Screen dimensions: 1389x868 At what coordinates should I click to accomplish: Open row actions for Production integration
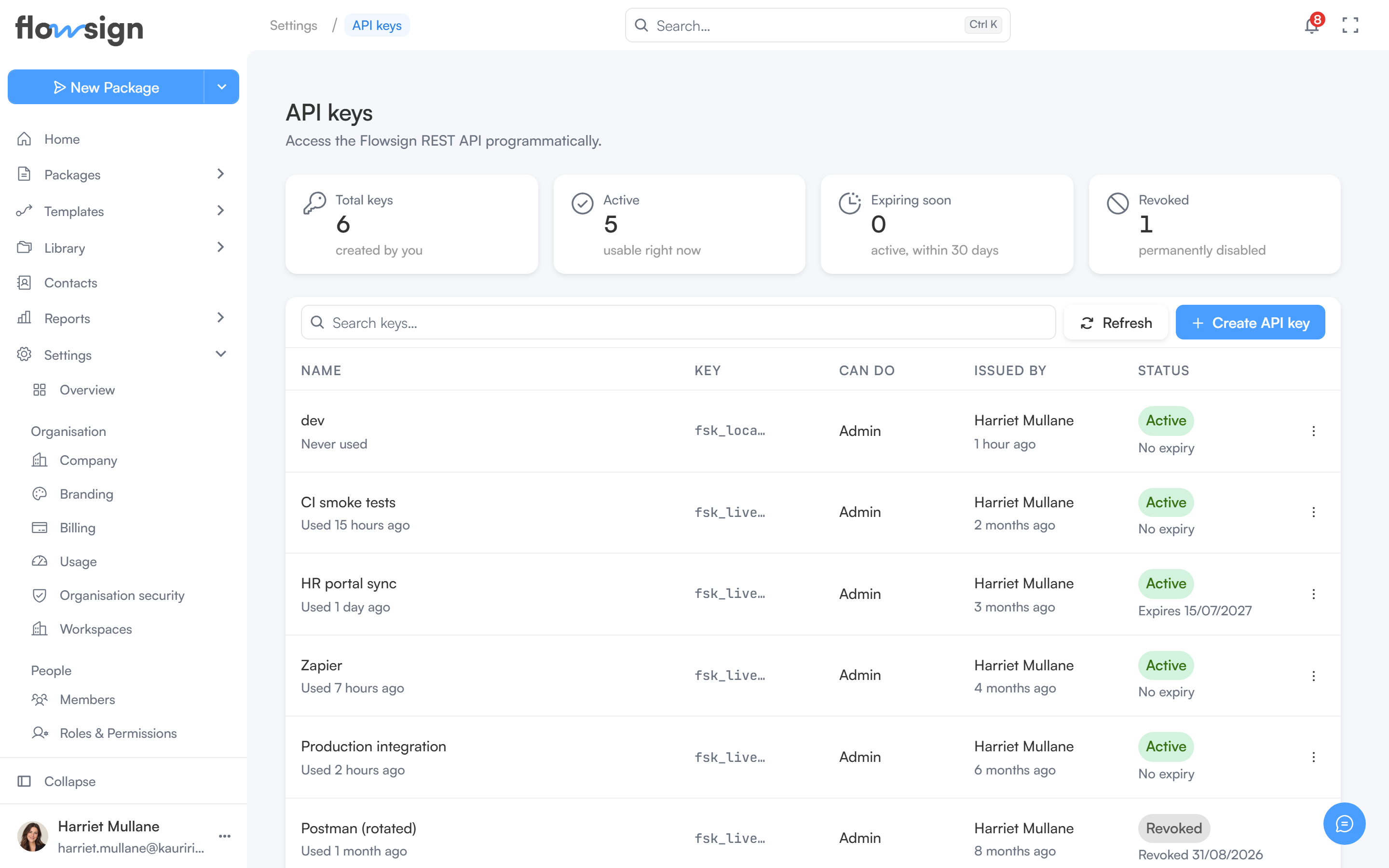pyautogui.click(x=1313, y=757)
